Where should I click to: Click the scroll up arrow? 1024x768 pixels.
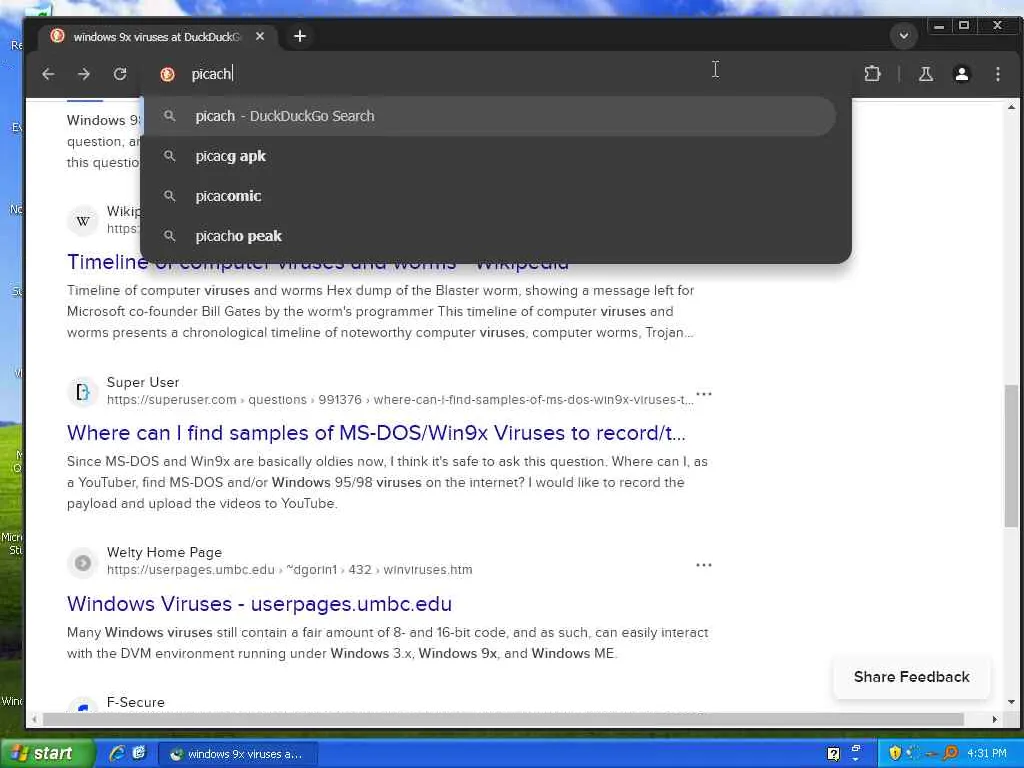pos(1012,106)
